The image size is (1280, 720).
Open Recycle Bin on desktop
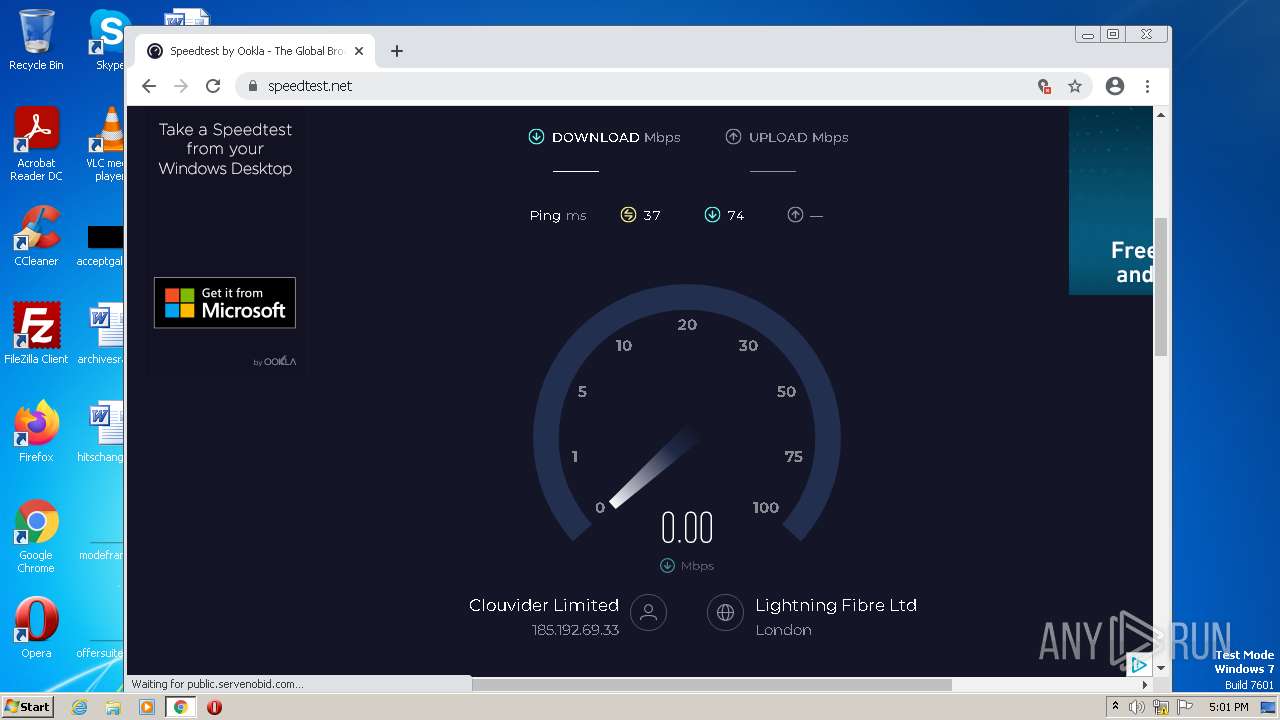pos(36,40)
